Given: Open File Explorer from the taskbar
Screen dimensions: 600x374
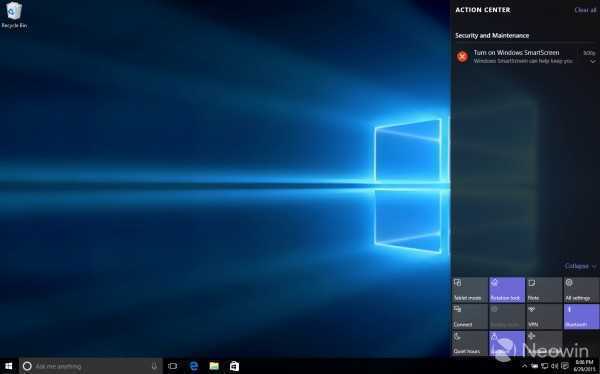Looking at the screenshot, I should click(214, 366).
